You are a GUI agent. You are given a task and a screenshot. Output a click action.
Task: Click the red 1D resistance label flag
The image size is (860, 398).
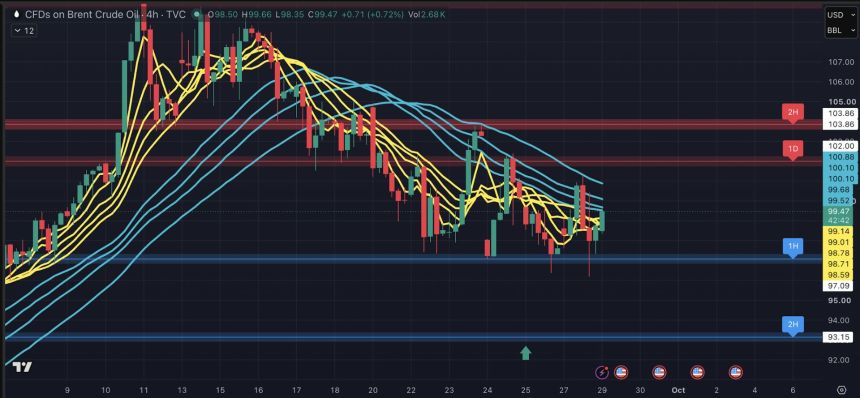pyautogui.click(x=793, y=149)
